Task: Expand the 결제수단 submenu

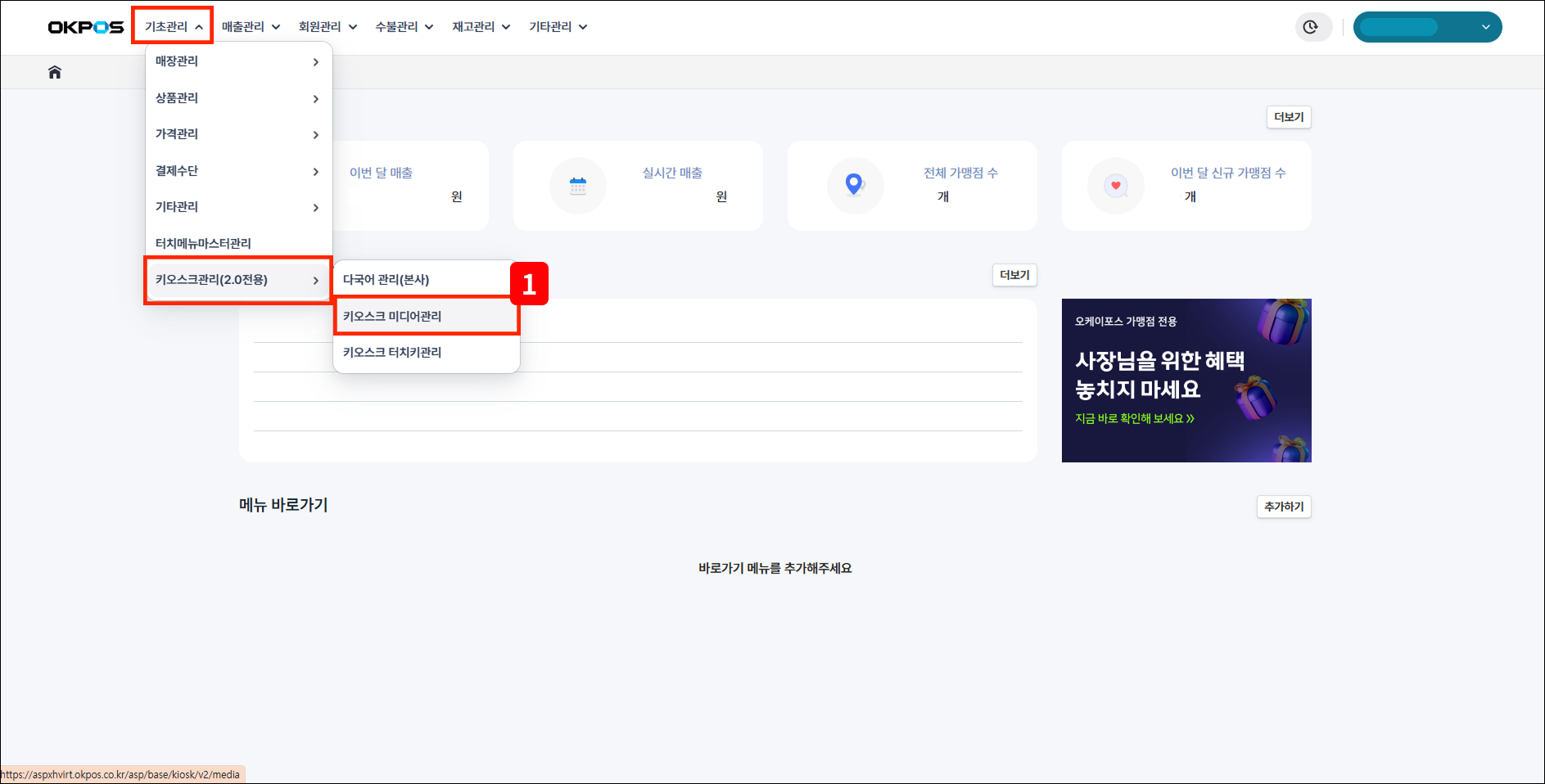Action: tap(237, 171)
